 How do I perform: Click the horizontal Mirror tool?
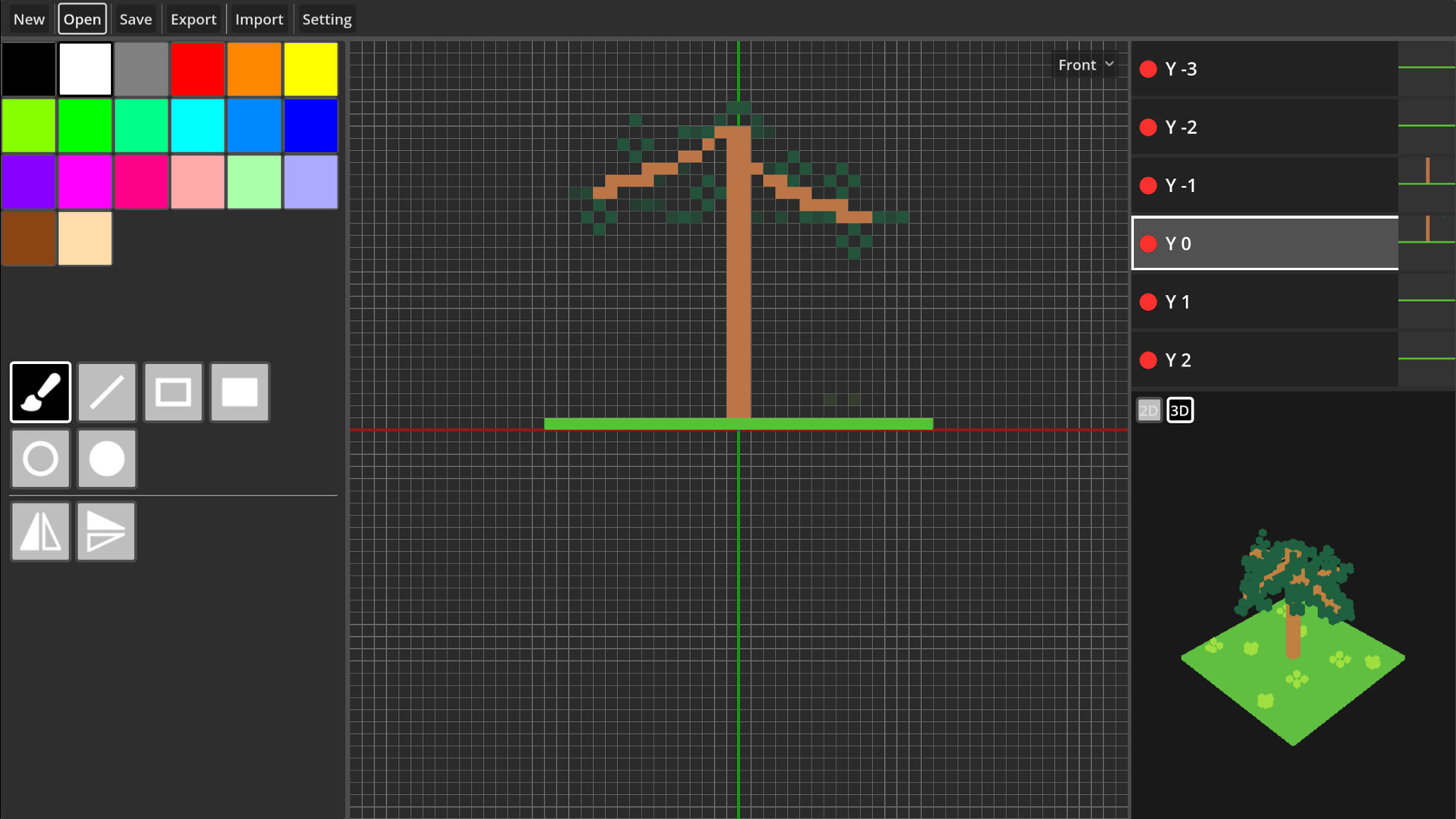[x=40, y=532]
